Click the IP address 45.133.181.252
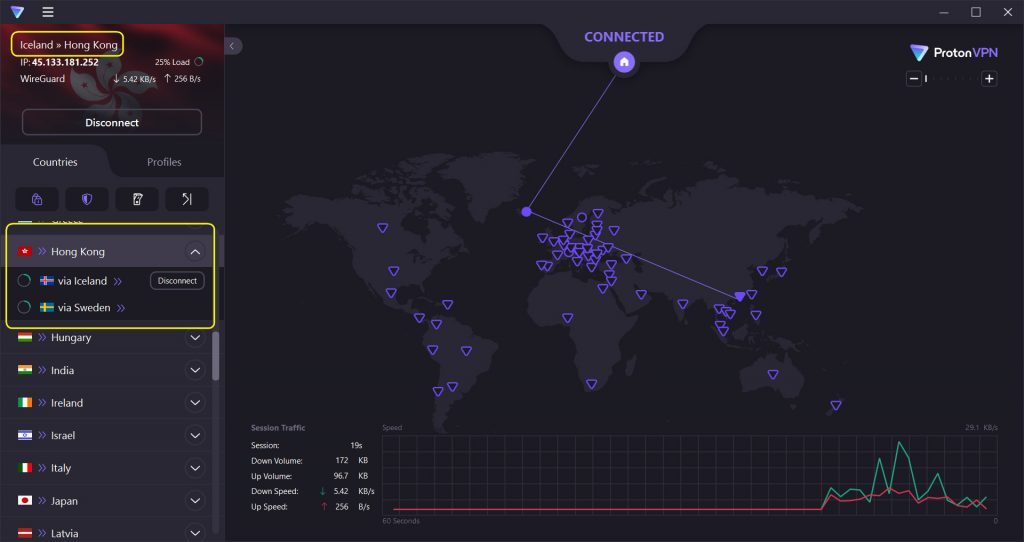Viewport: 1024px width, 542px height. click(65, 62)
